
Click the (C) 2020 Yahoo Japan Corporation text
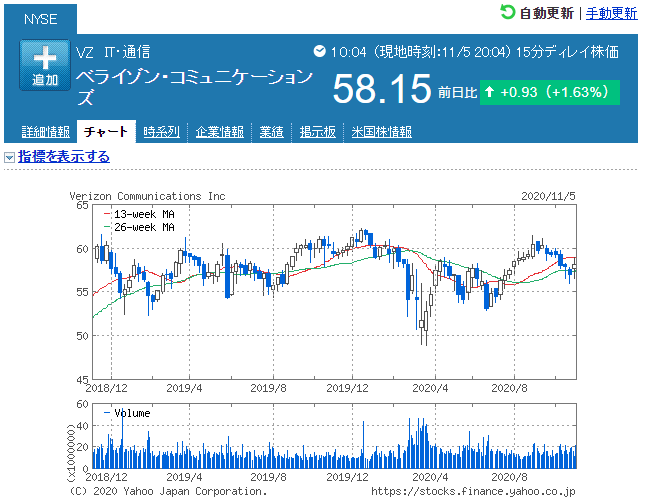(168, 492)
